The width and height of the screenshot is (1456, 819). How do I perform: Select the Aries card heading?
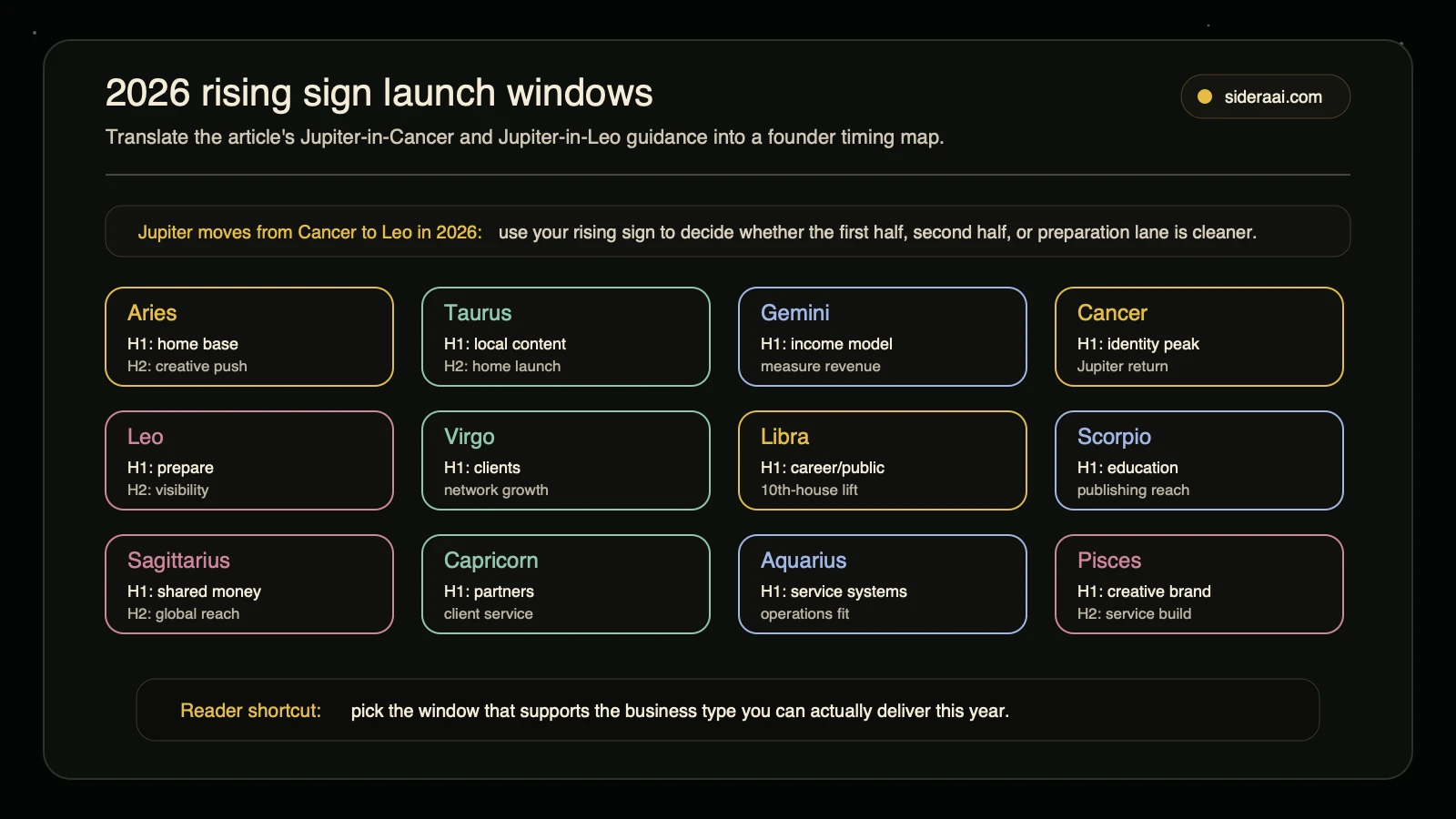point(152,313)
